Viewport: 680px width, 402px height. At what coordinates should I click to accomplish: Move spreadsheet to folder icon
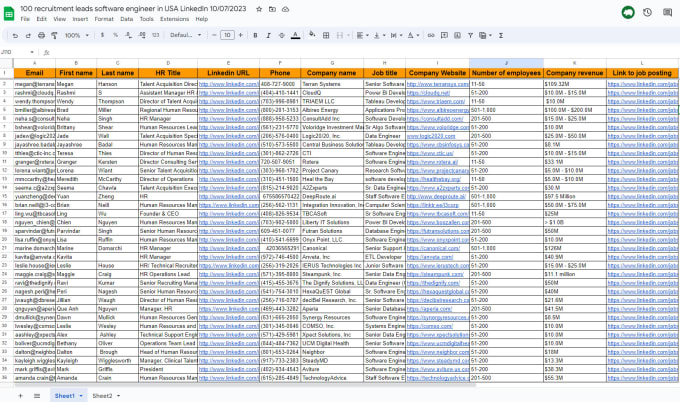[x=272, y=9]
